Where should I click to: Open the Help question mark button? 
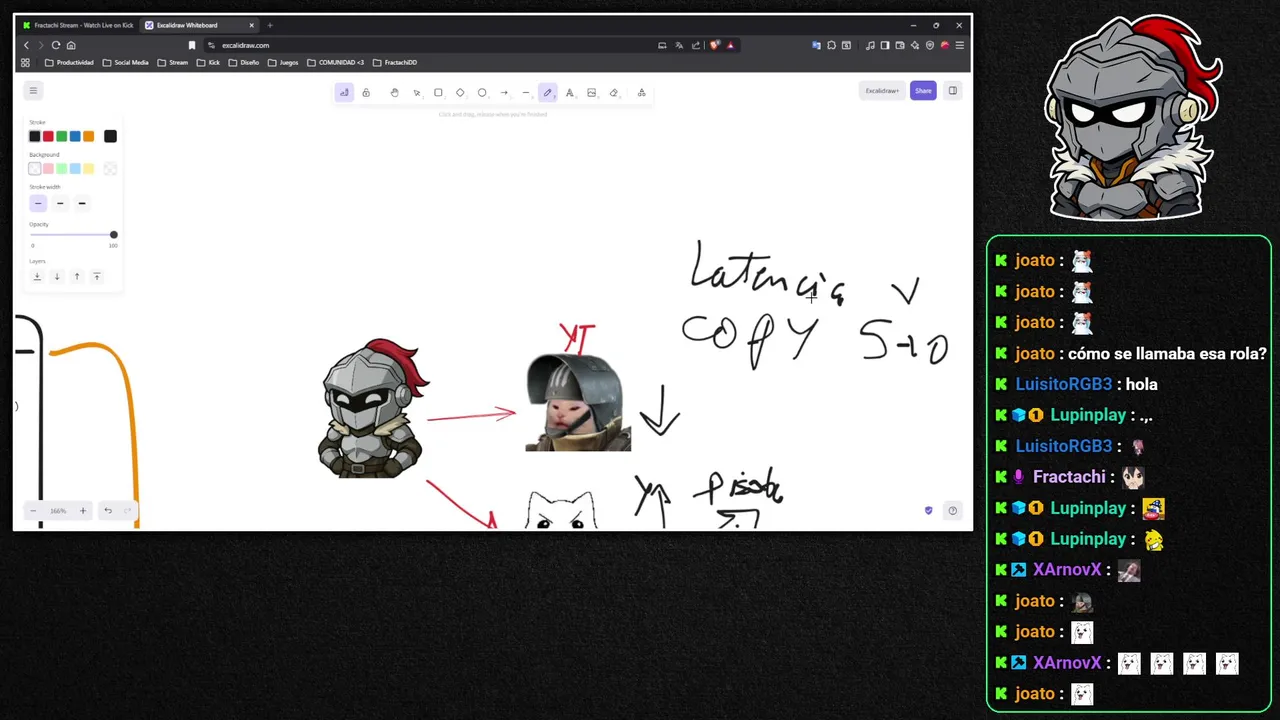tap(953, 511)
